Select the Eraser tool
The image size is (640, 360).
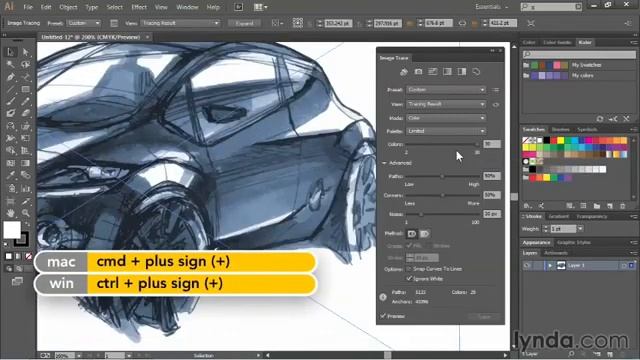(25, 113)
